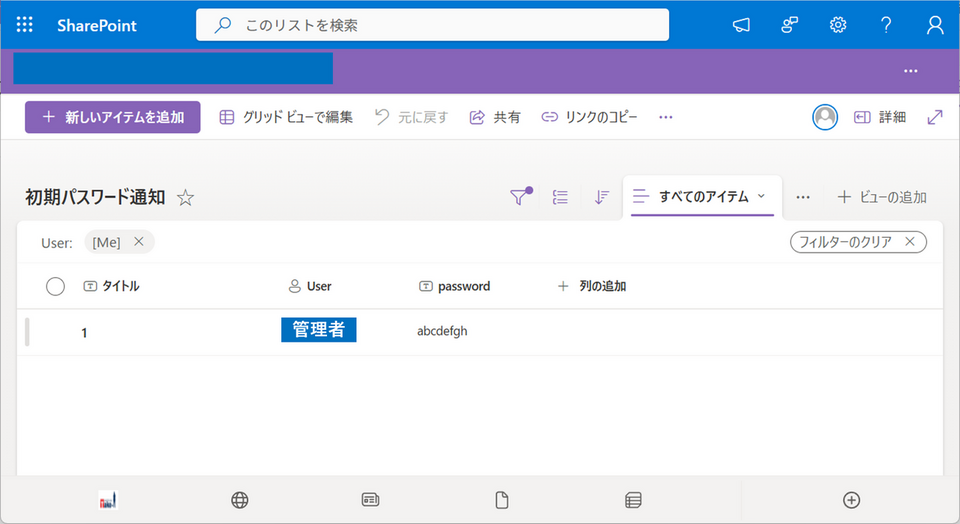
Task: Click the 管理者 user cell
Action: [x=318, y=330]
